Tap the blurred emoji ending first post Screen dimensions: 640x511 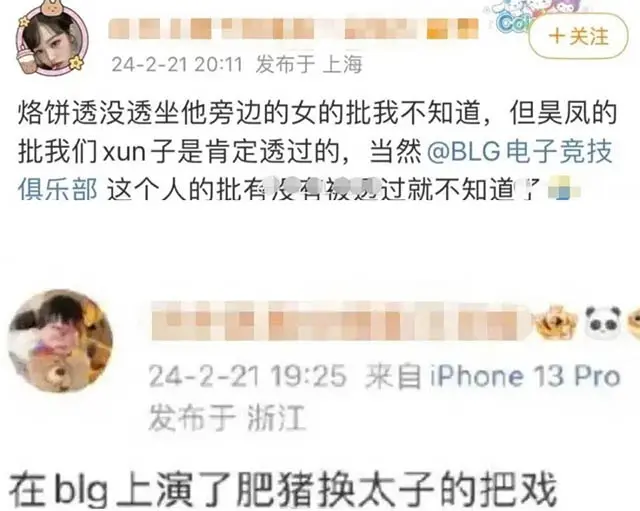coord(564,189)
